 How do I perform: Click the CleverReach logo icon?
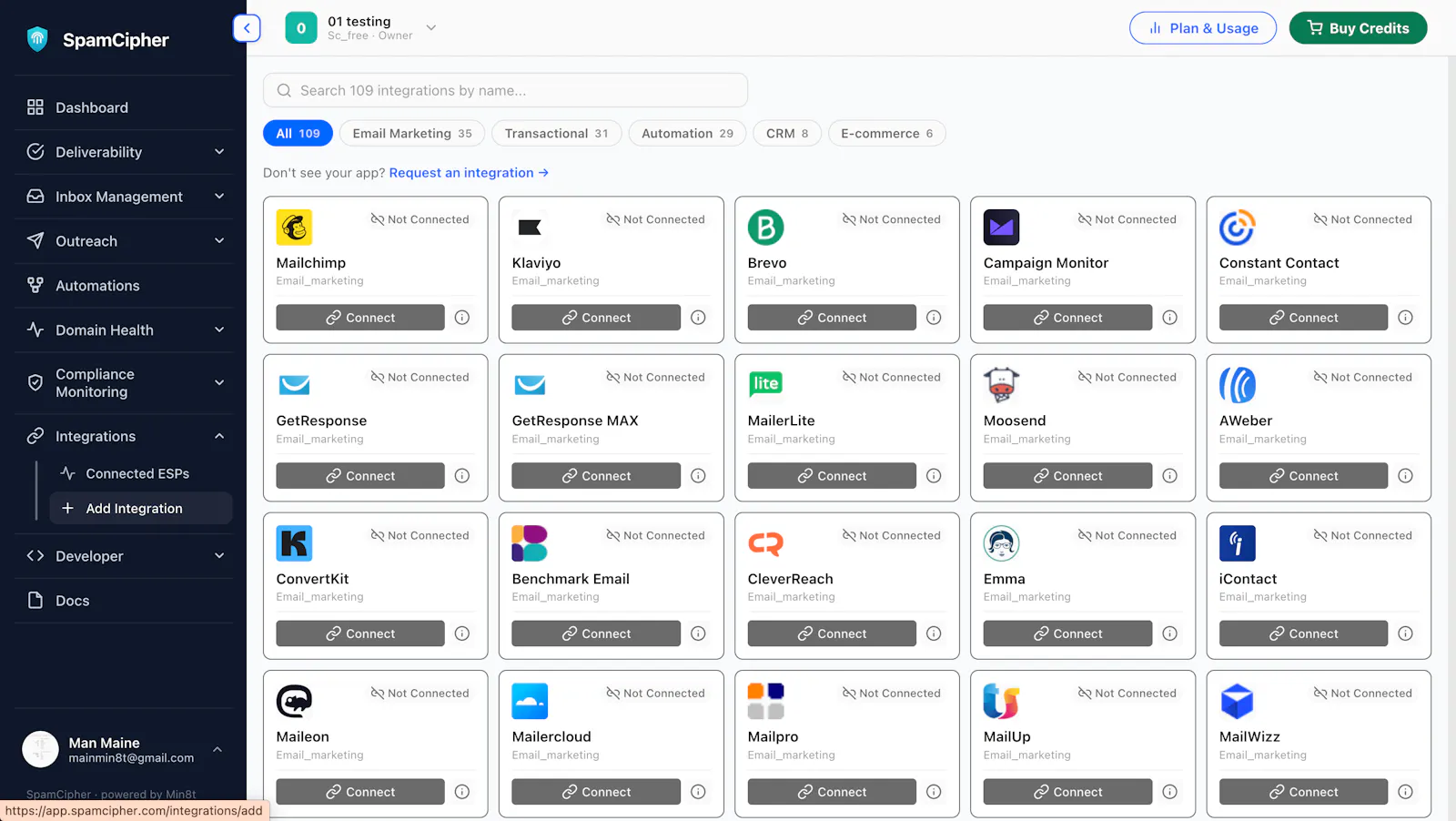click(x=765, y=543)
